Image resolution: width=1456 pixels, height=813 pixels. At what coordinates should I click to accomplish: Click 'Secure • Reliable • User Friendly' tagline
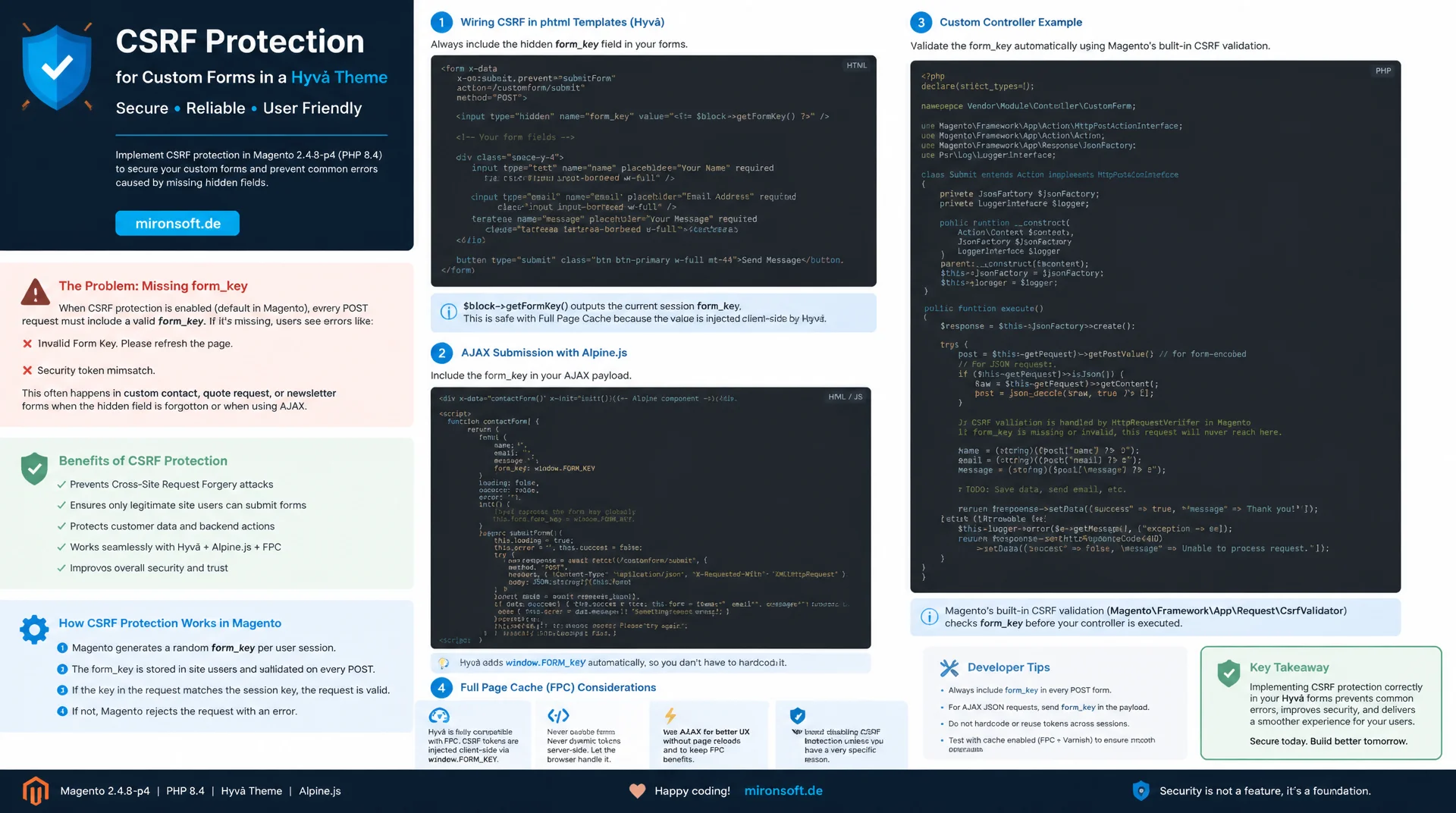239,108
